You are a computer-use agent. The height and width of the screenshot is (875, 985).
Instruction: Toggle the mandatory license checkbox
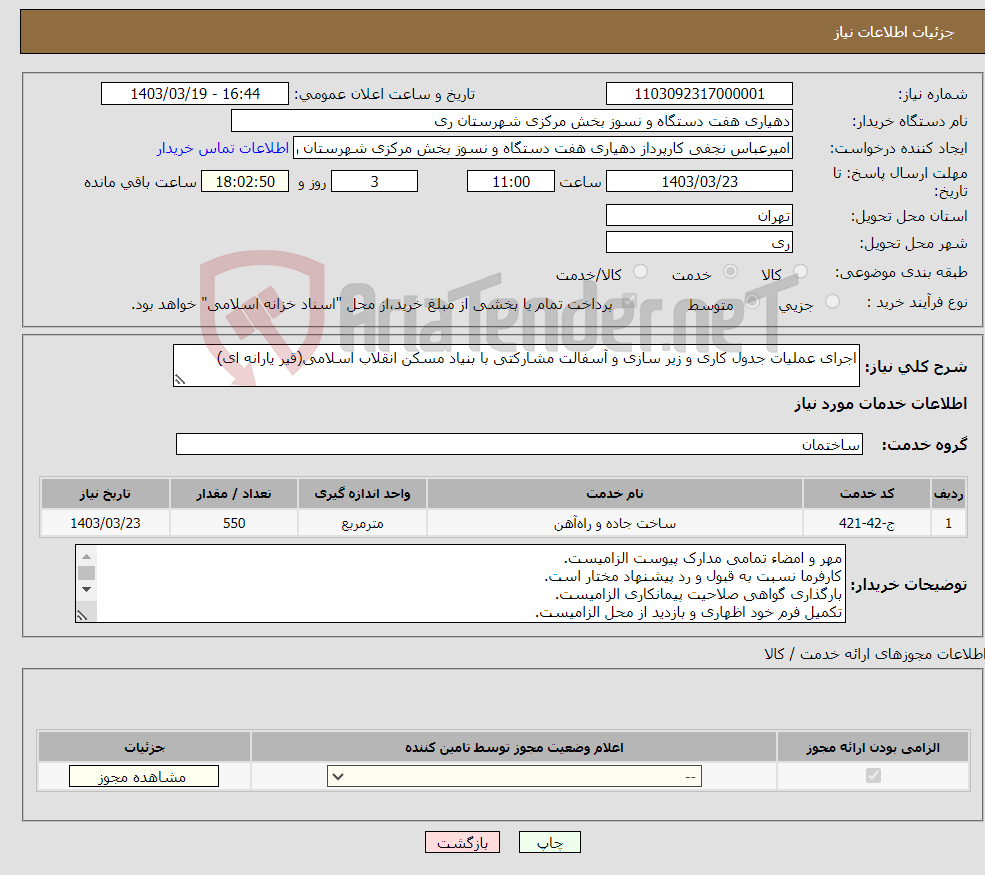click(873, 776)
